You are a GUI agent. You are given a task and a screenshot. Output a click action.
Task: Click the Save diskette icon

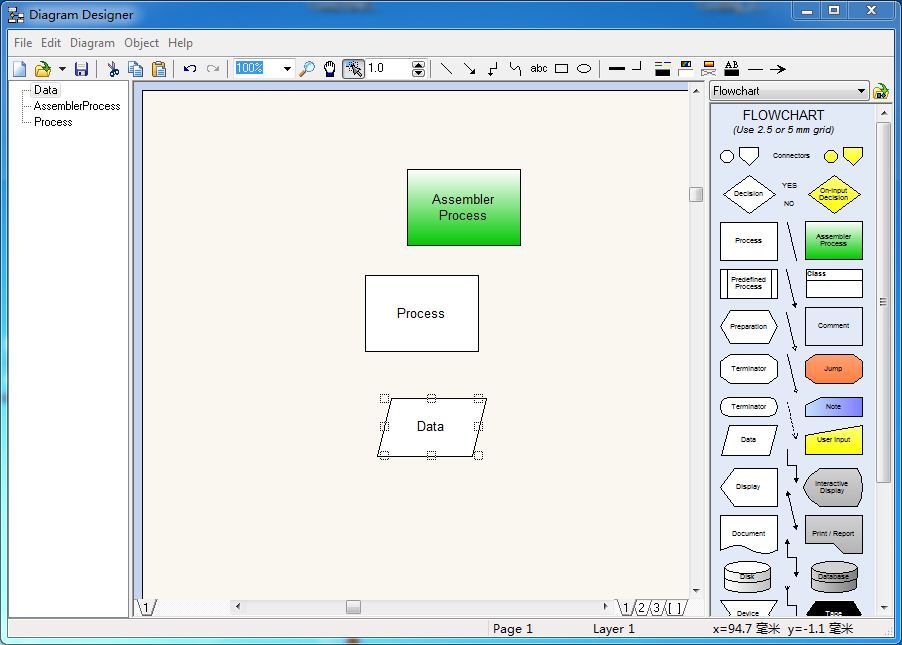[x=82, y=69]
